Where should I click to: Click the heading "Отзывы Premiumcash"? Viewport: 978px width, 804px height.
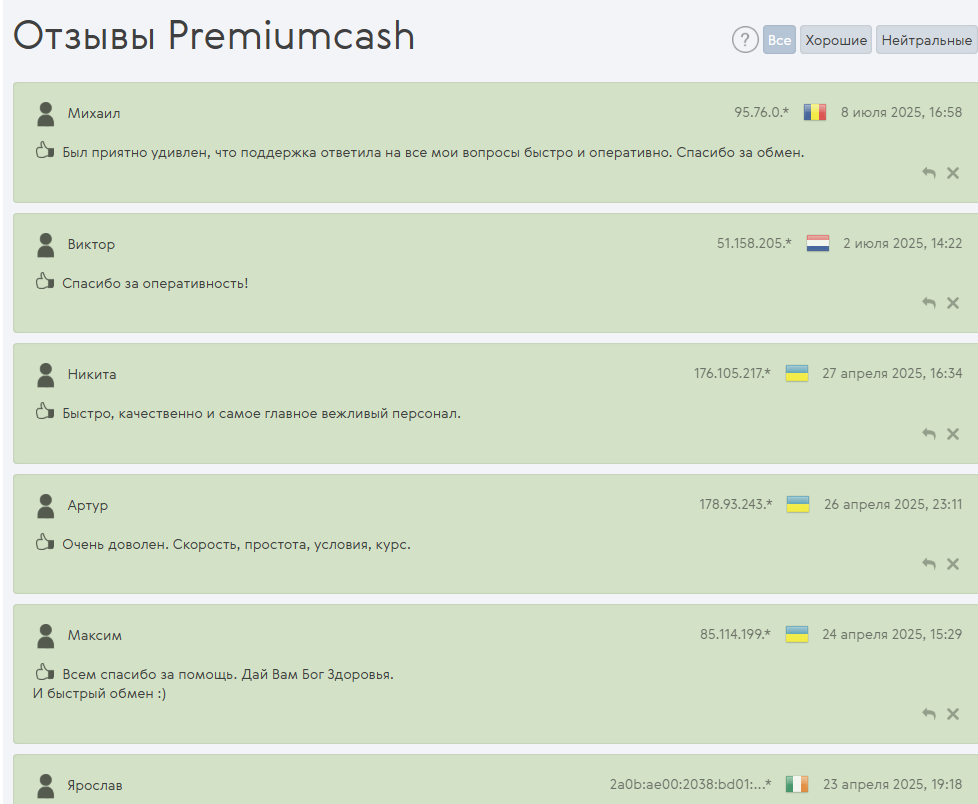coord(214,36)
